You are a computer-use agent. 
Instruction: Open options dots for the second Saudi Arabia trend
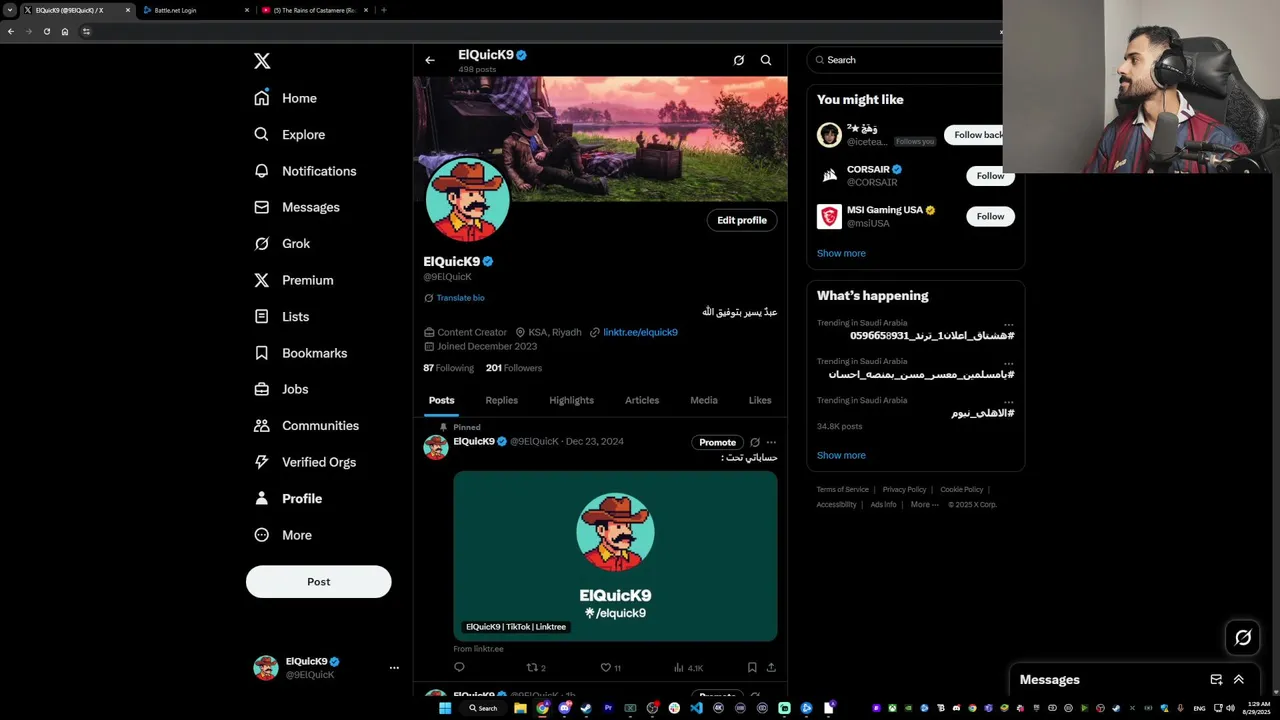[1009, 363]
